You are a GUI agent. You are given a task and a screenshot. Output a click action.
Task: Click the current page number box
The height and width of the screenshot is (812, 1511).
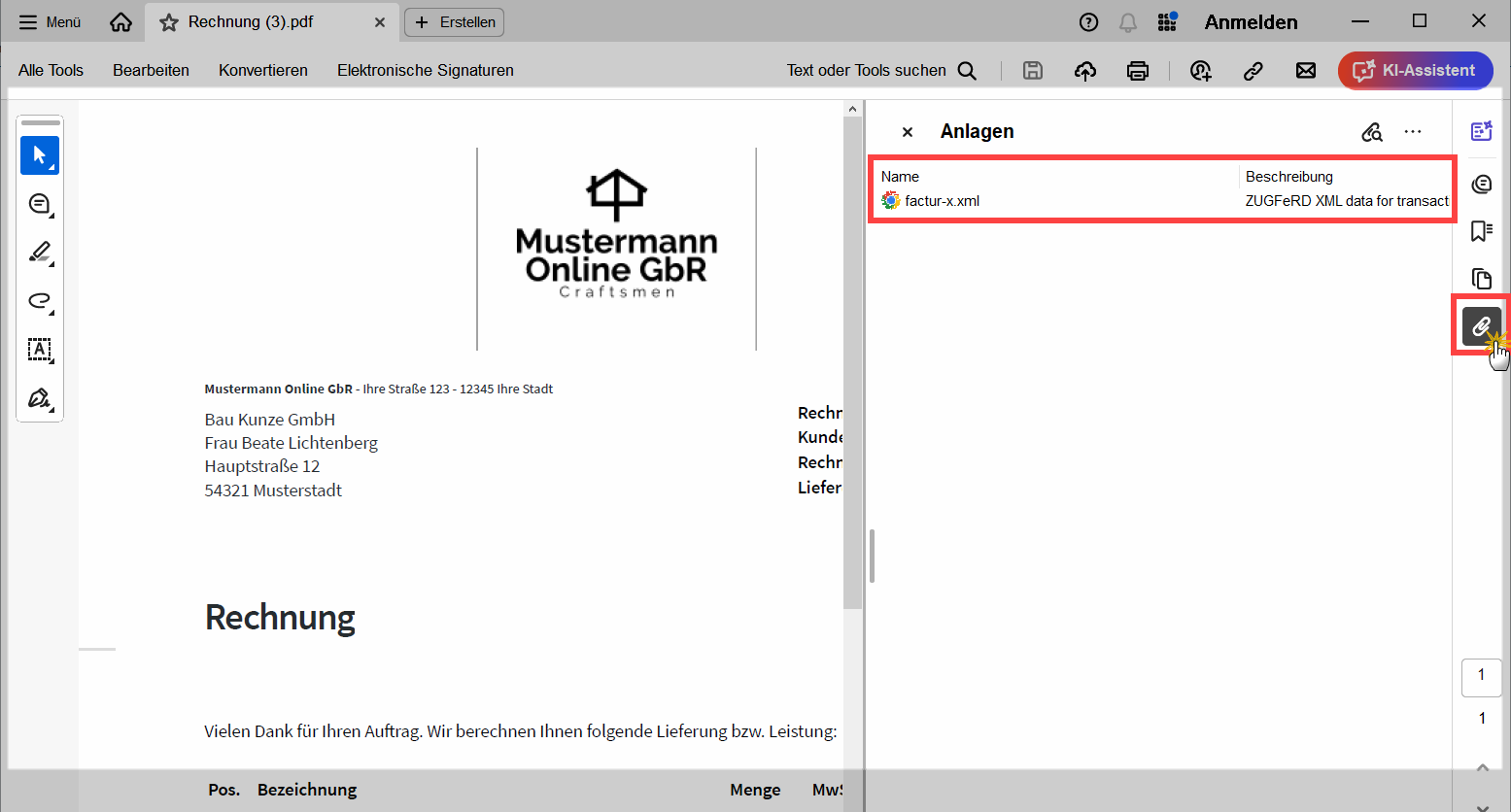[1481, 677]
